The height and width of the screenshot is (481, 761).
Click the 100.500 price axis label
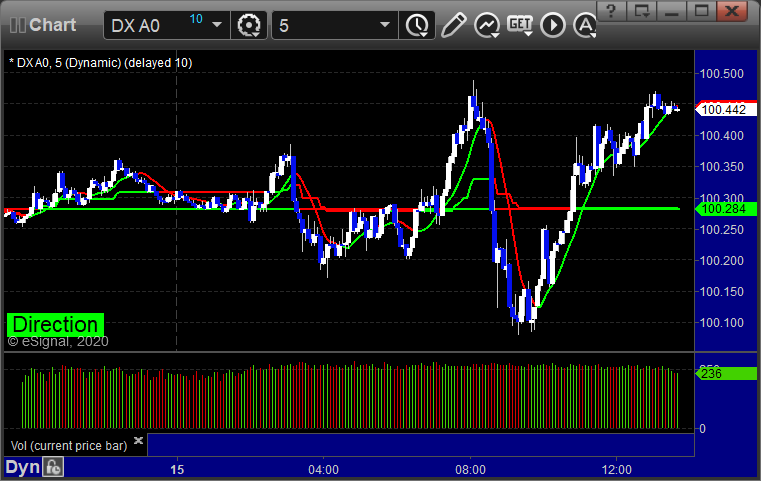722,74
